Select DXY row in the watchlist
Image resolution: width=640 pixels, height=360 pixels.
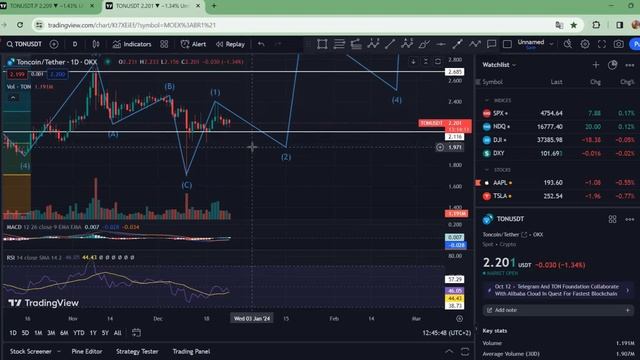click(x=558, y=153)
